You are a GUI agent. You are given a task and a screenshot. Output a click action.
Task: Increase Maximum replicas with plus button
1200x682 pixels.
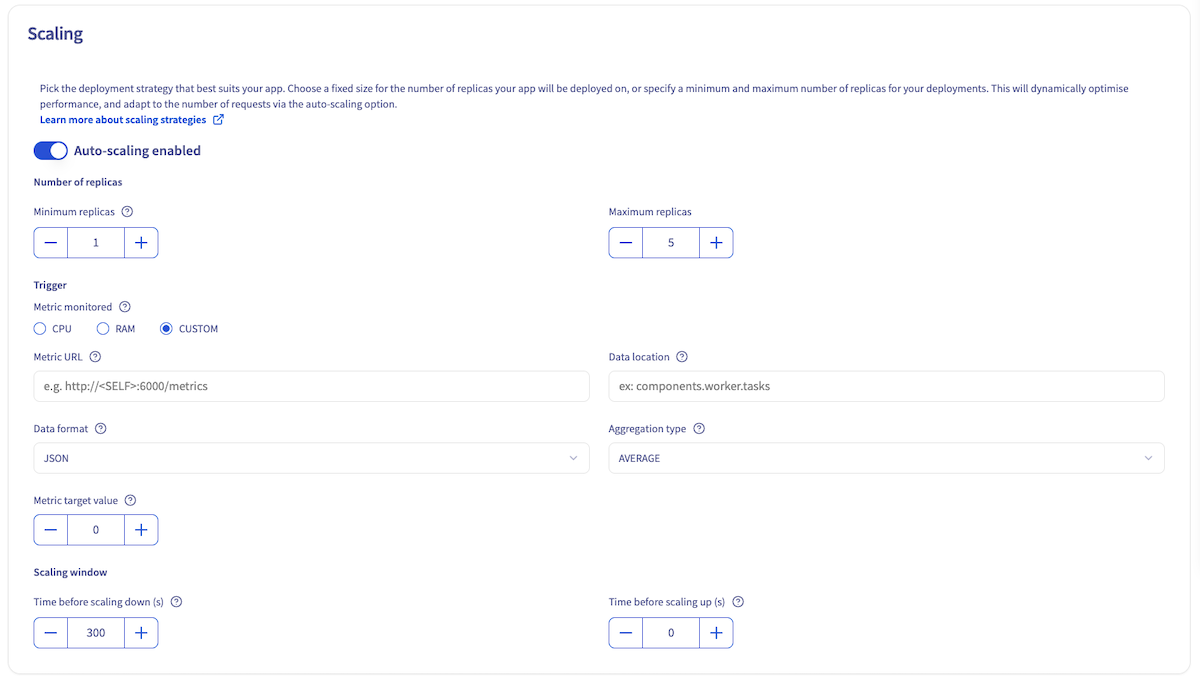[716, 242]
